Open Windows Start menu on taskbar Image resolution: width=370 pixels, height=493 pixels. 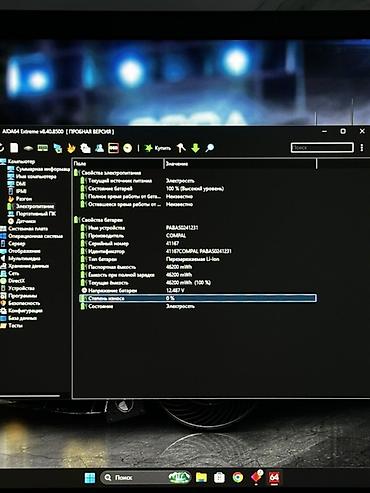[90, 478]
